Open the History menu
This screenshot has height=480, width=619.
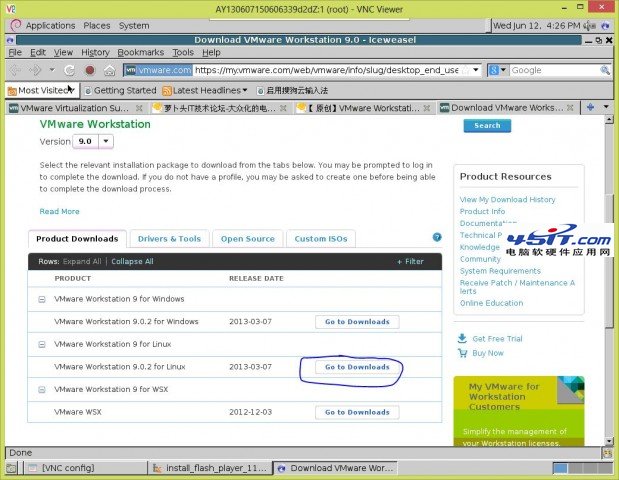95,52
